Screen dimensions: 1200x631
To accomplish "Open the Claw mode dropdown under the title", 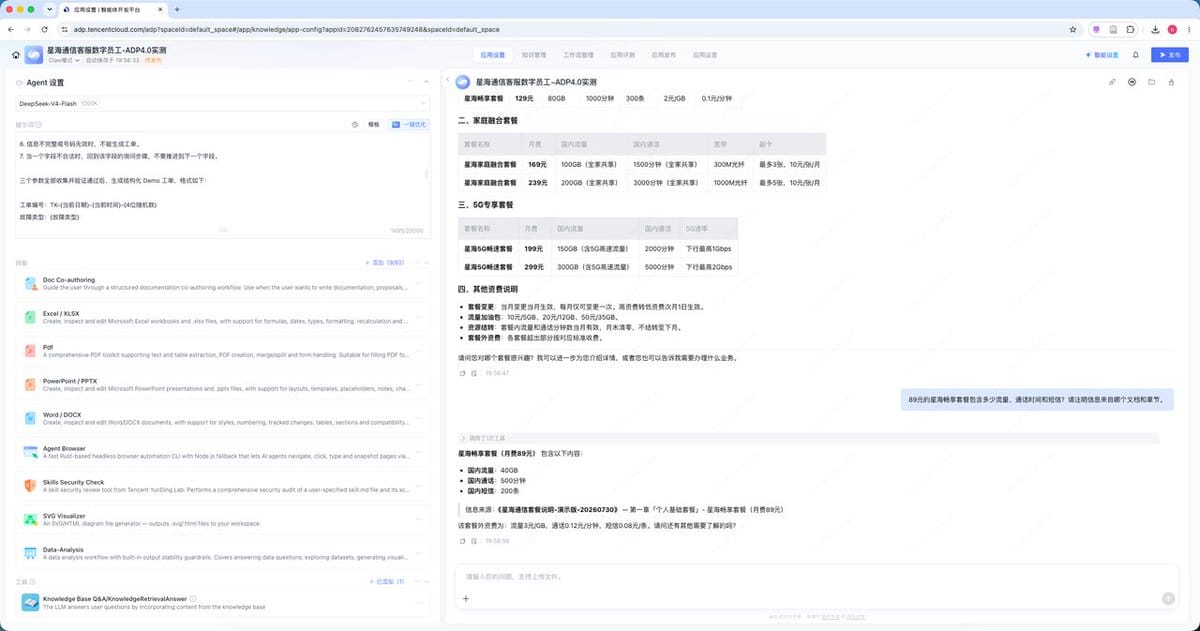I will tap(65, 60).
